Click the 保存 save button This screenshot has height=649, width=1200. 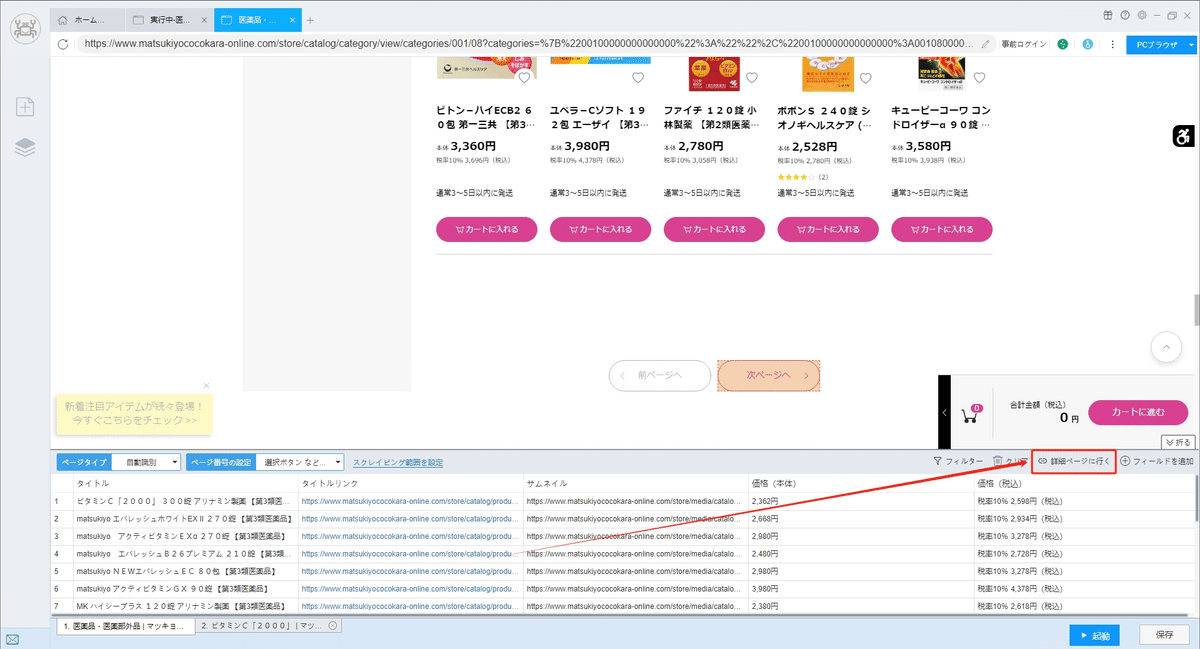(1164, 635)
